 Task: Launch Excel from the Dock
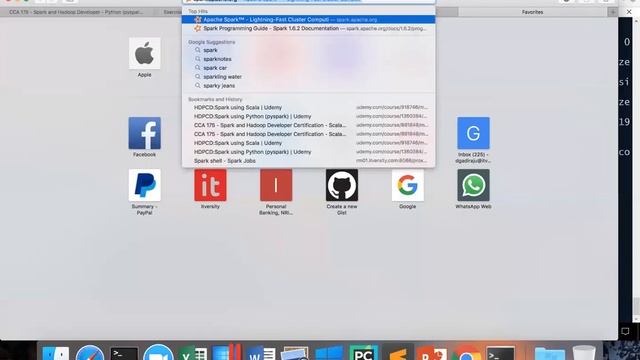[193, 353]
